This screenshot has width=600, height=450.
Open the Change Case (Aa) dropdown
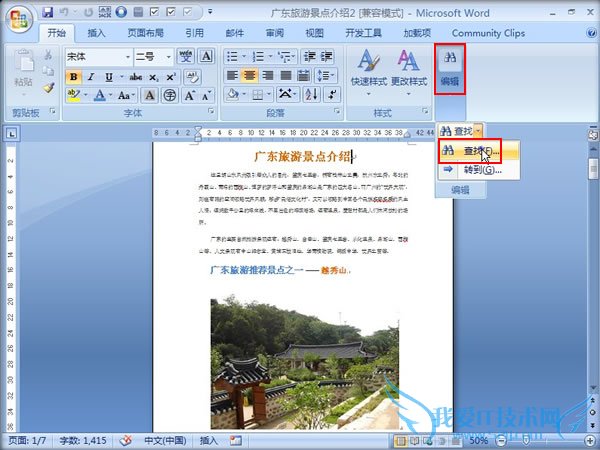[x=127, y=95]
